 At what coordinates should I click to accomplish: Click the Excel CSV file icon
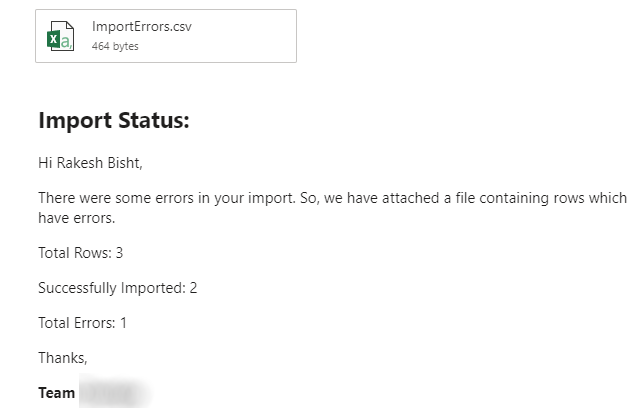[x=58, y=36]
